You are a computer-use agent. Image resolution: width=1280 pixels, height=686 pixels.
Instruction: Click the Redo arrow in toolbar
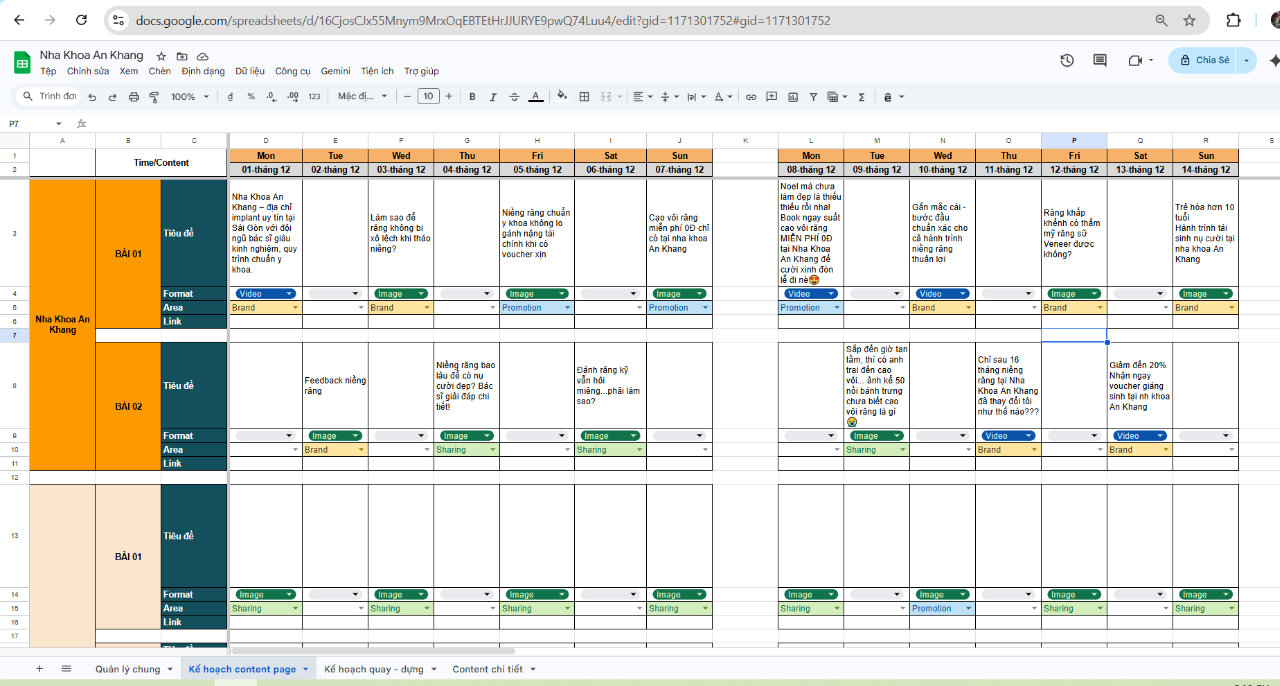(x=112, y=97)
